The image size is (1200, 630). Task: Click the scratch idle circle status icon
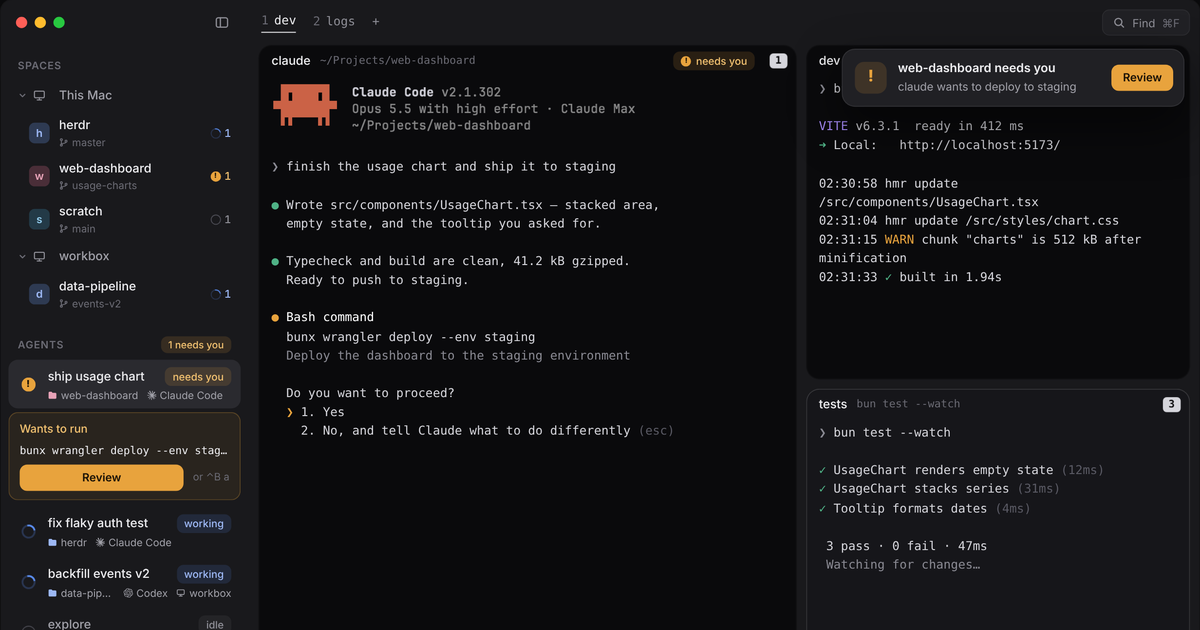coord(215,219)
